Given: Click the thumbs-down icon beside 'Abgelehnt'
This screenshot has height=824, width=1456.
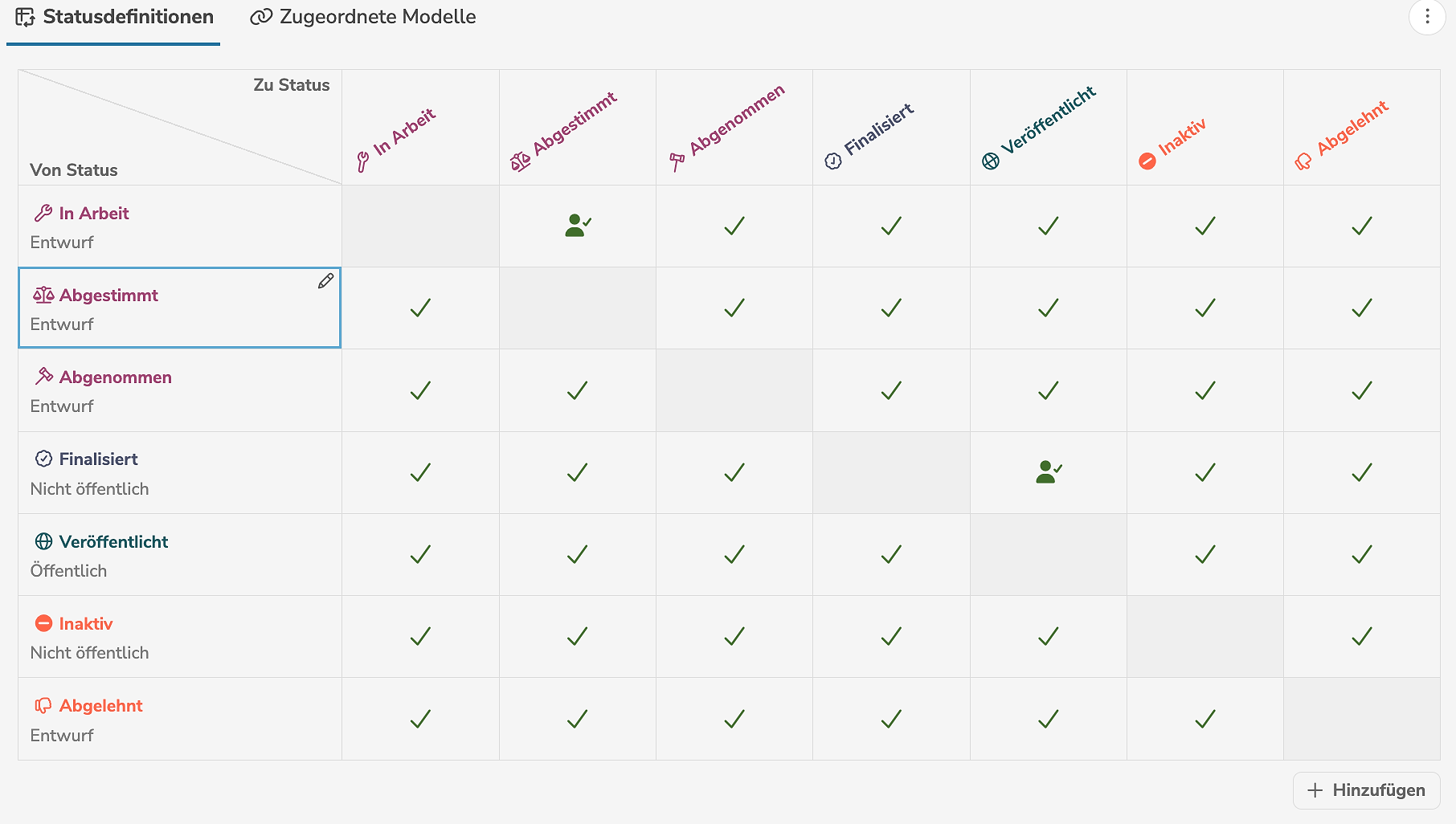Looking at the screenshot, I should click(x=43, y=705).
